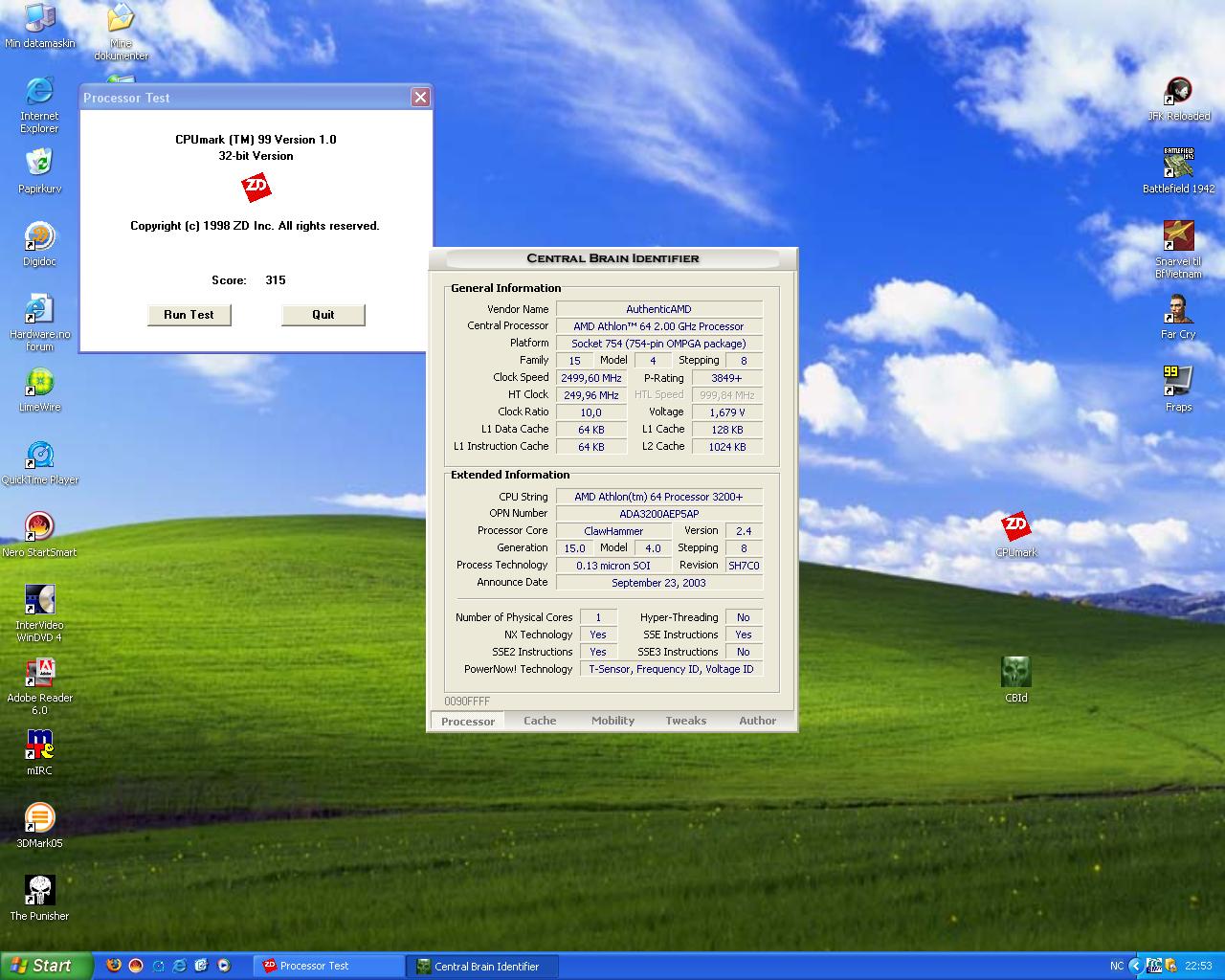Click the Run Test button
Image resolution: width=1225 pixels, height=980 pixels.
click(189, 315)
